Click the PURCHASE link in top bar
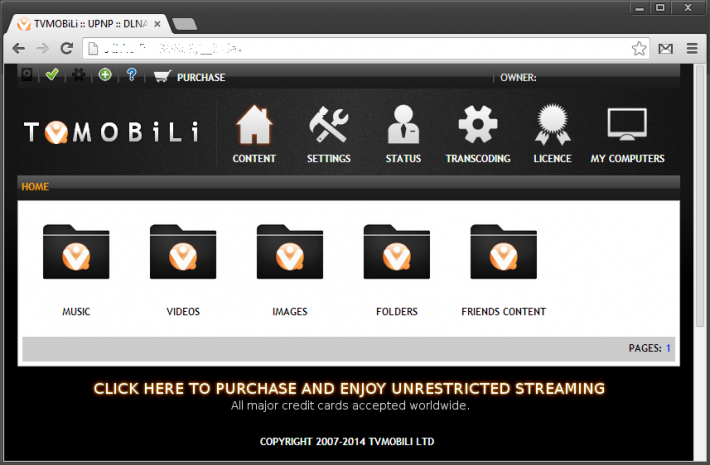This screenshot has height=465, width=710. (x=201, y=77)
